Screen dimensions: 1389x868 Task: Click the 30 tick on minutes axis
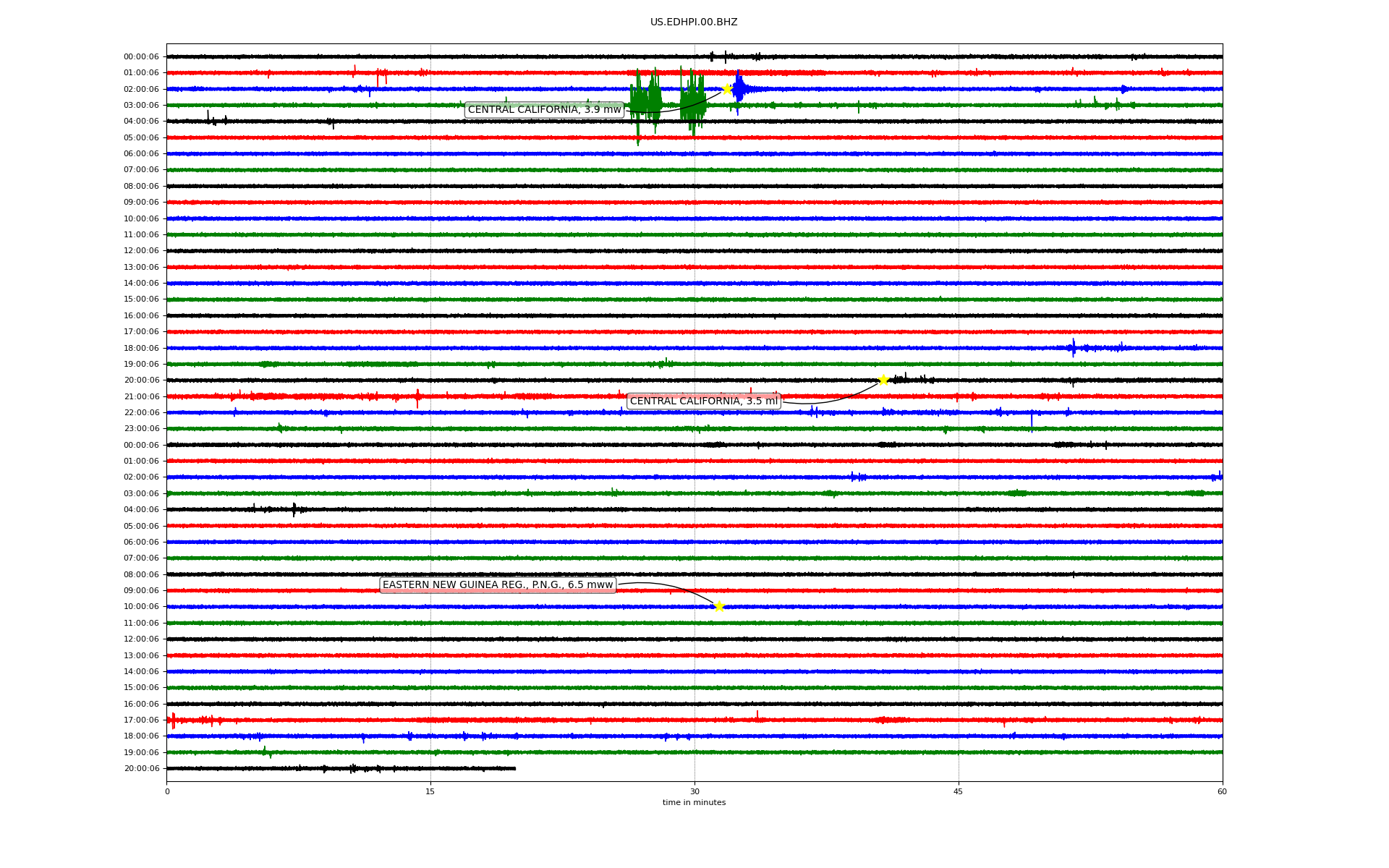694,791
